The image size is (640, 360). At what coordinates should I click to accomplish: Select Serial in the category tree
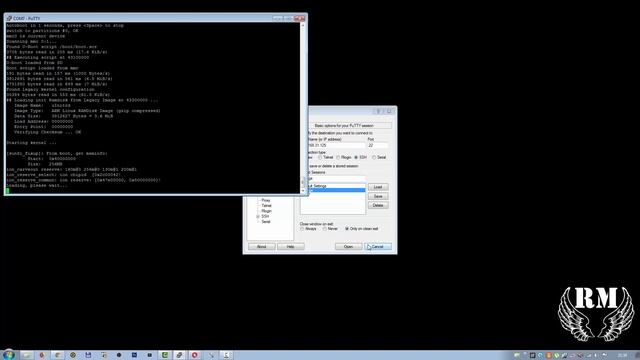point(266,222)
